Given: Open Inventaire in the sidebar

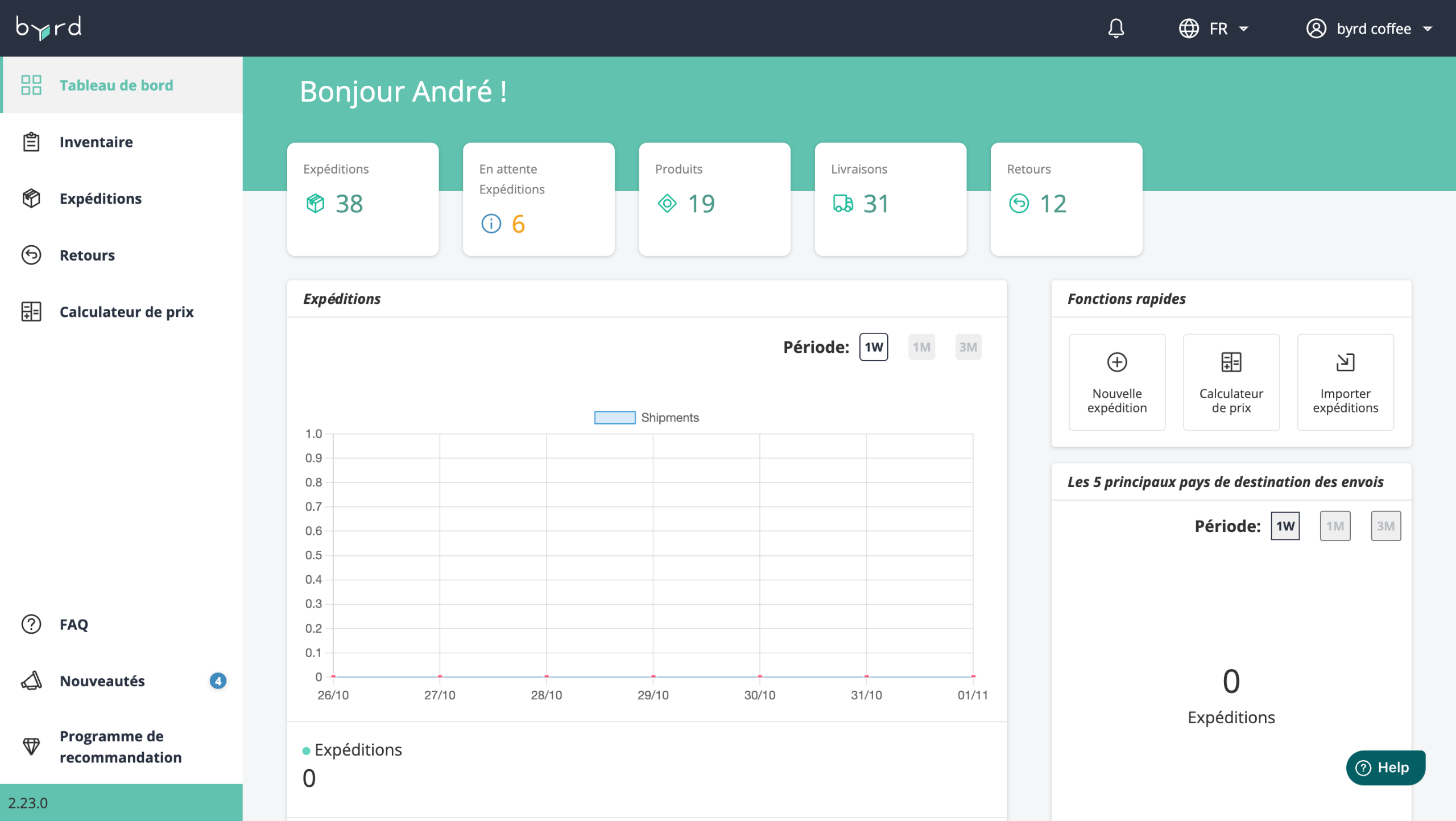Looking at the screenshot, I should 96,142.
